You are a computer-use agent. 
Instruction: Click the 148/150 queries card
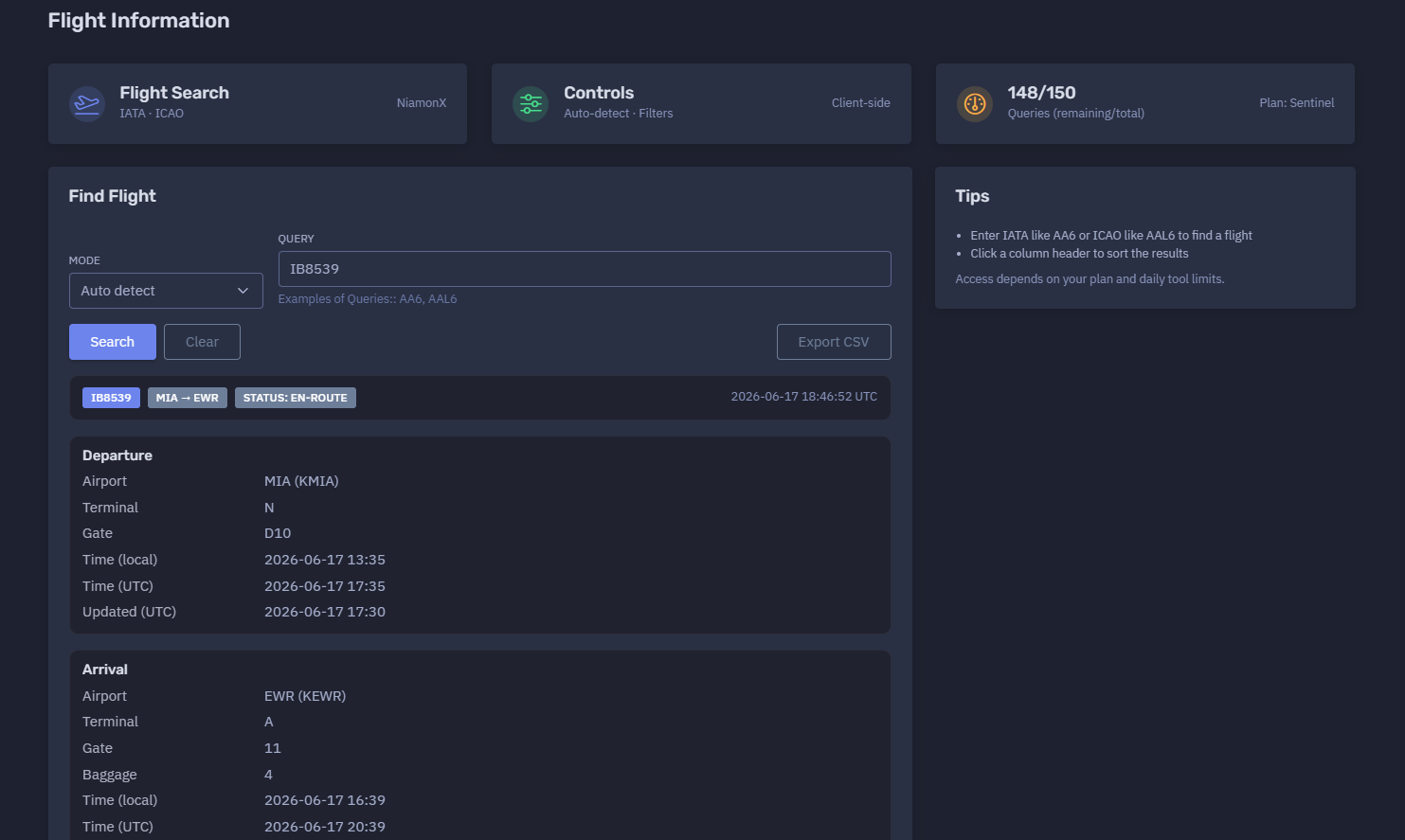pos(1145,103)
